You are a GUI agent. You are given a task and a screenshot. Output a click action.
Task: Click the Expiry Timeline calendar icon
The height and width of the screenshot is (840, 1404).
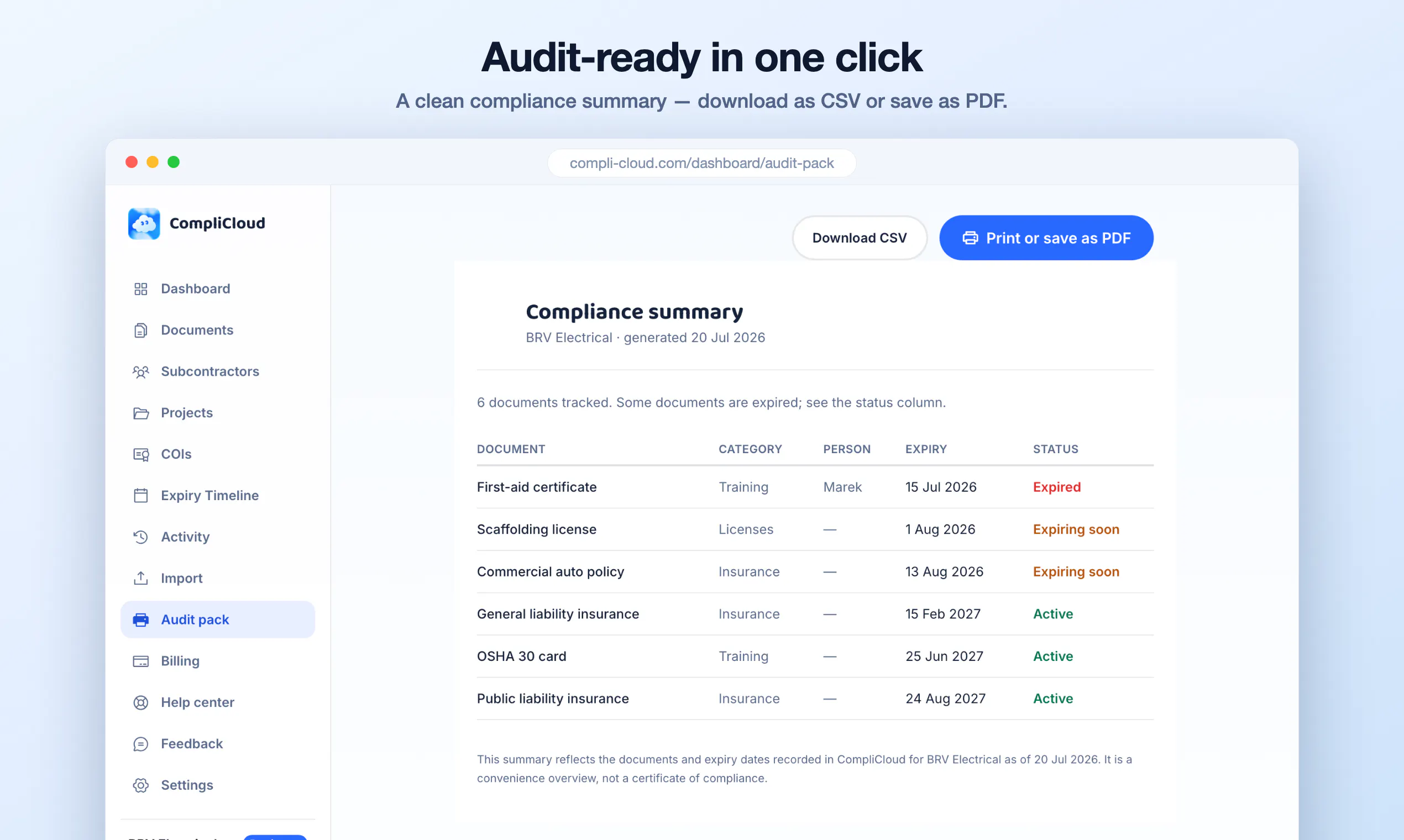(140, 496)
